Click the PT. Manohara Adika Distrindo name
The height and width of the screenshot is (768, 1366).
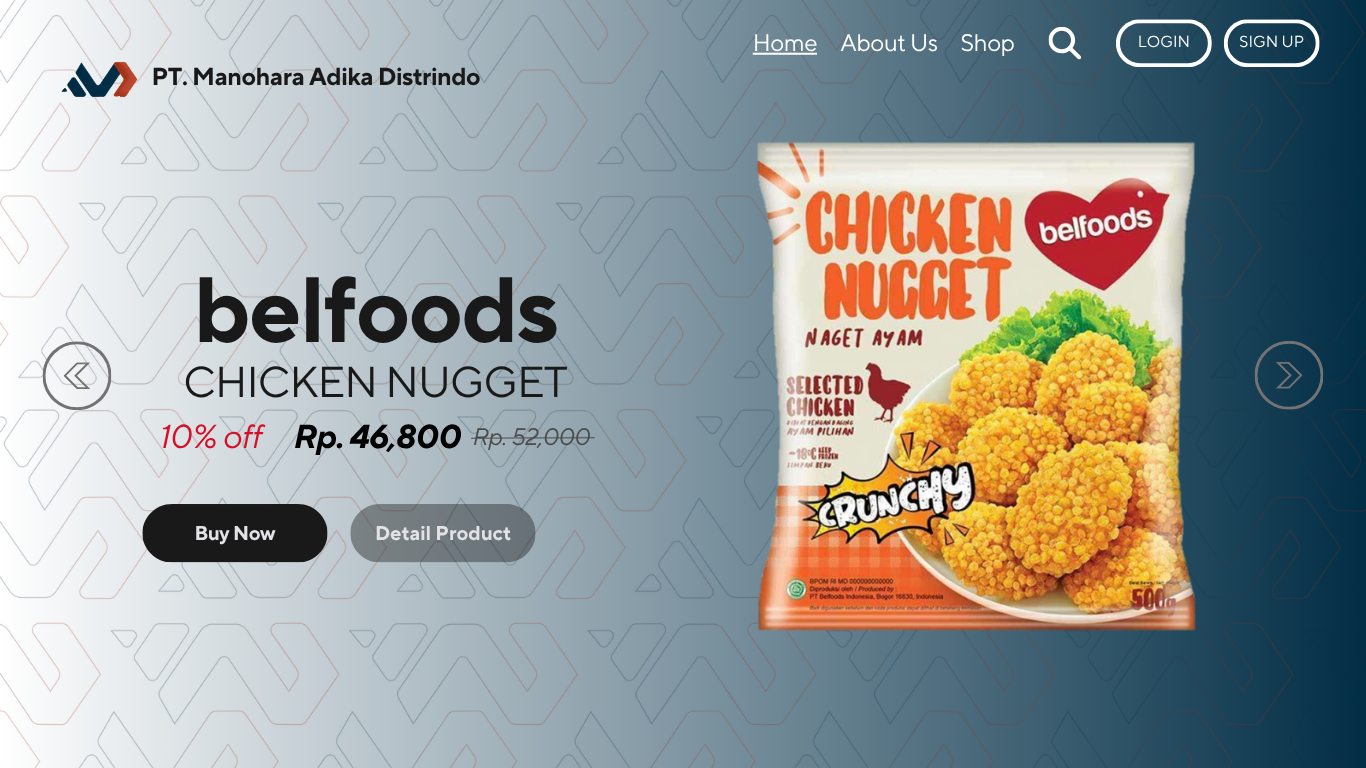[316, 77]
